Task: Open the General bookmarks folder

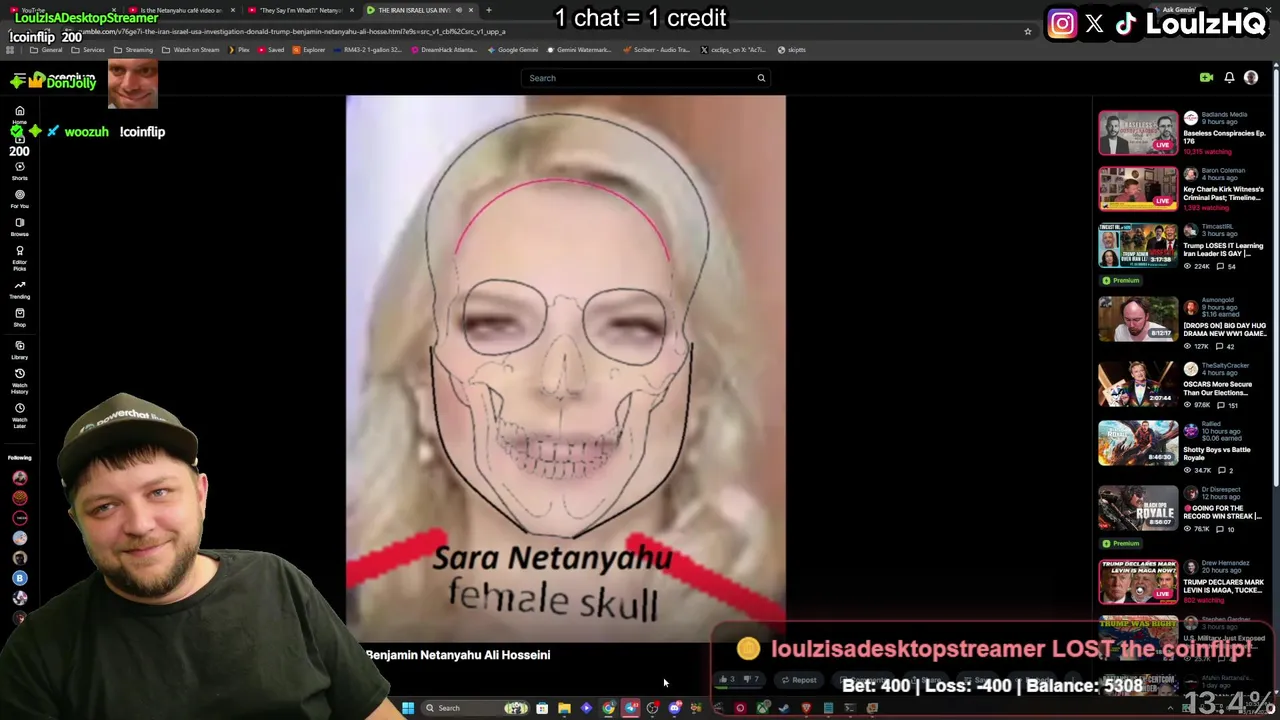Action: (46, 50)
